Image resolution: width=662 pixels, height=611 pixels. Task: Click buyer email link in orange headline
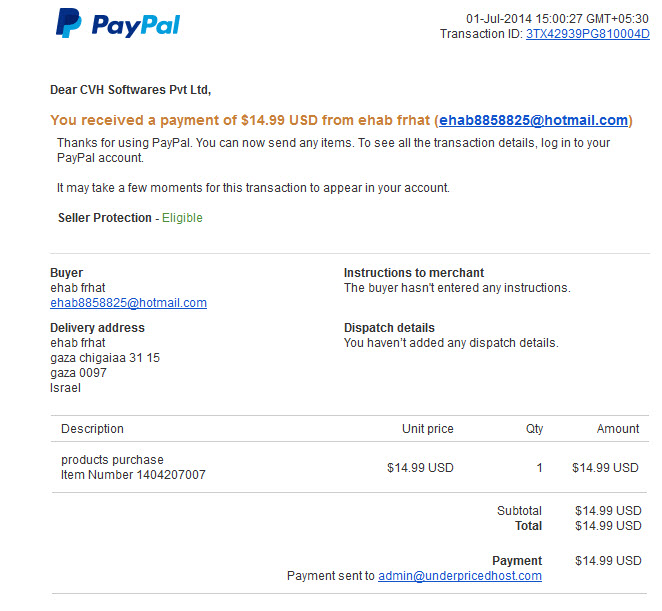click(x=533, y=120)
